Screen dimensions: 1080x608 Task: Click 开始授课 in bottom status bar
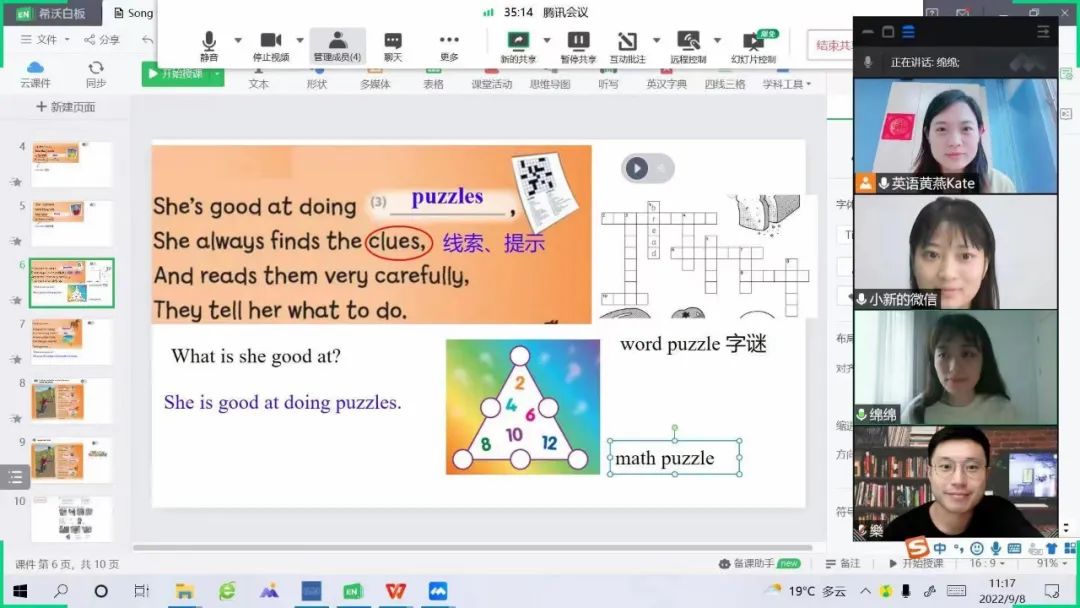915,563
